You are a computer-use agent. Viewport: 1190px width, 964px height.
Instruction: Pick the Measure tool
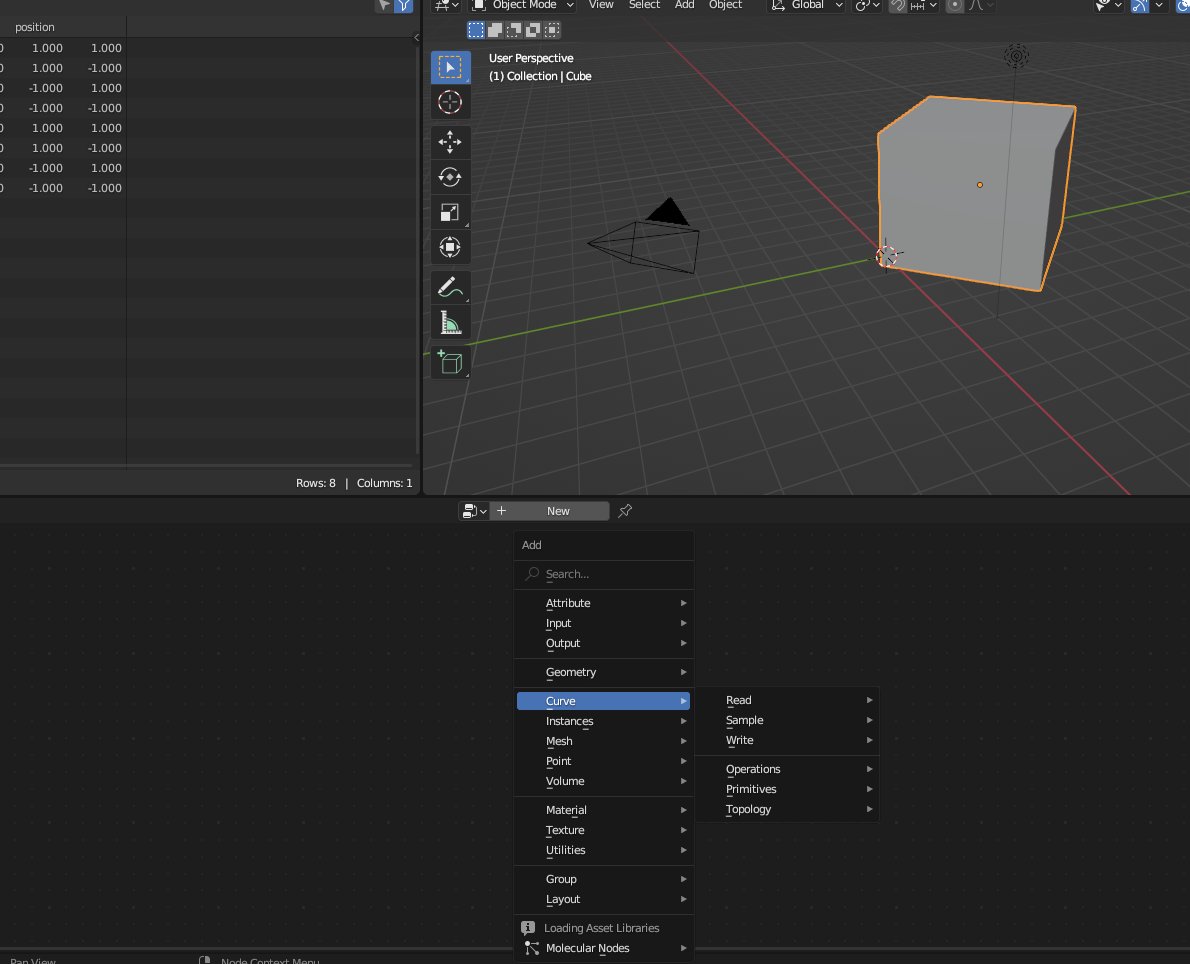pyautogui.click(x=450, y=323)
